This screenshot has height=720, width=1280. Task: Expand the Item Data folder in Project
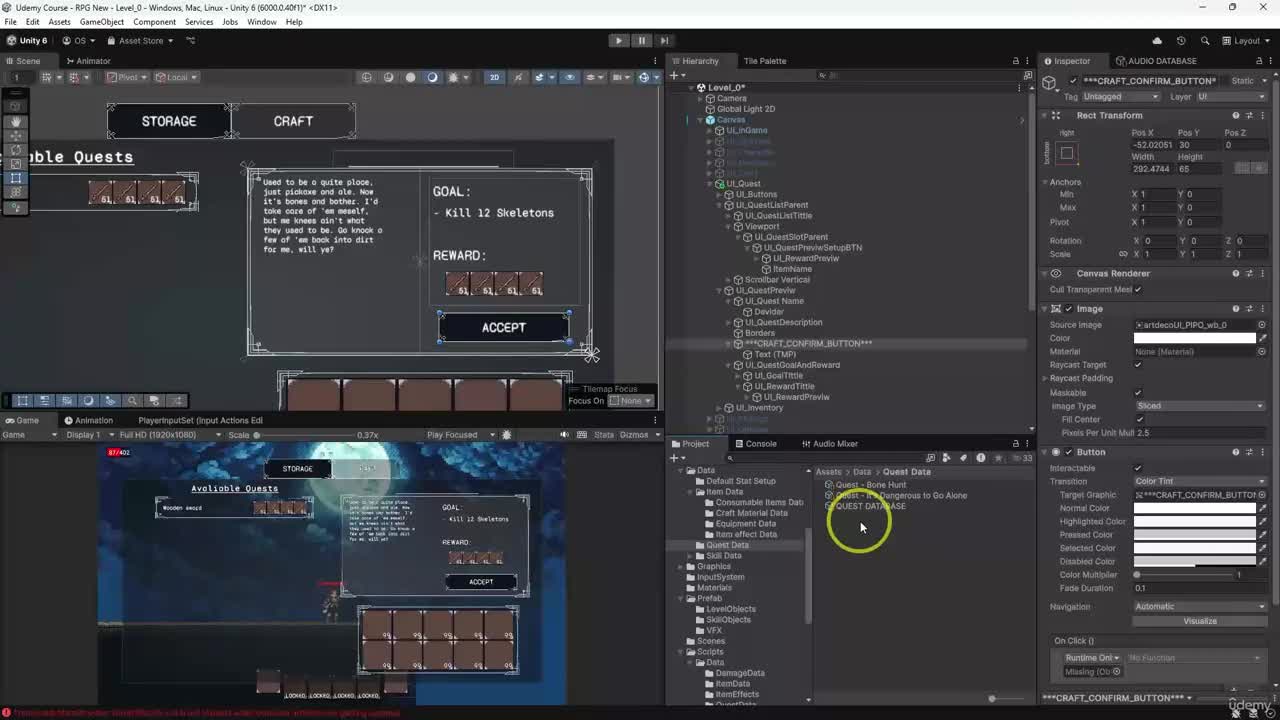tap(690, 492)
